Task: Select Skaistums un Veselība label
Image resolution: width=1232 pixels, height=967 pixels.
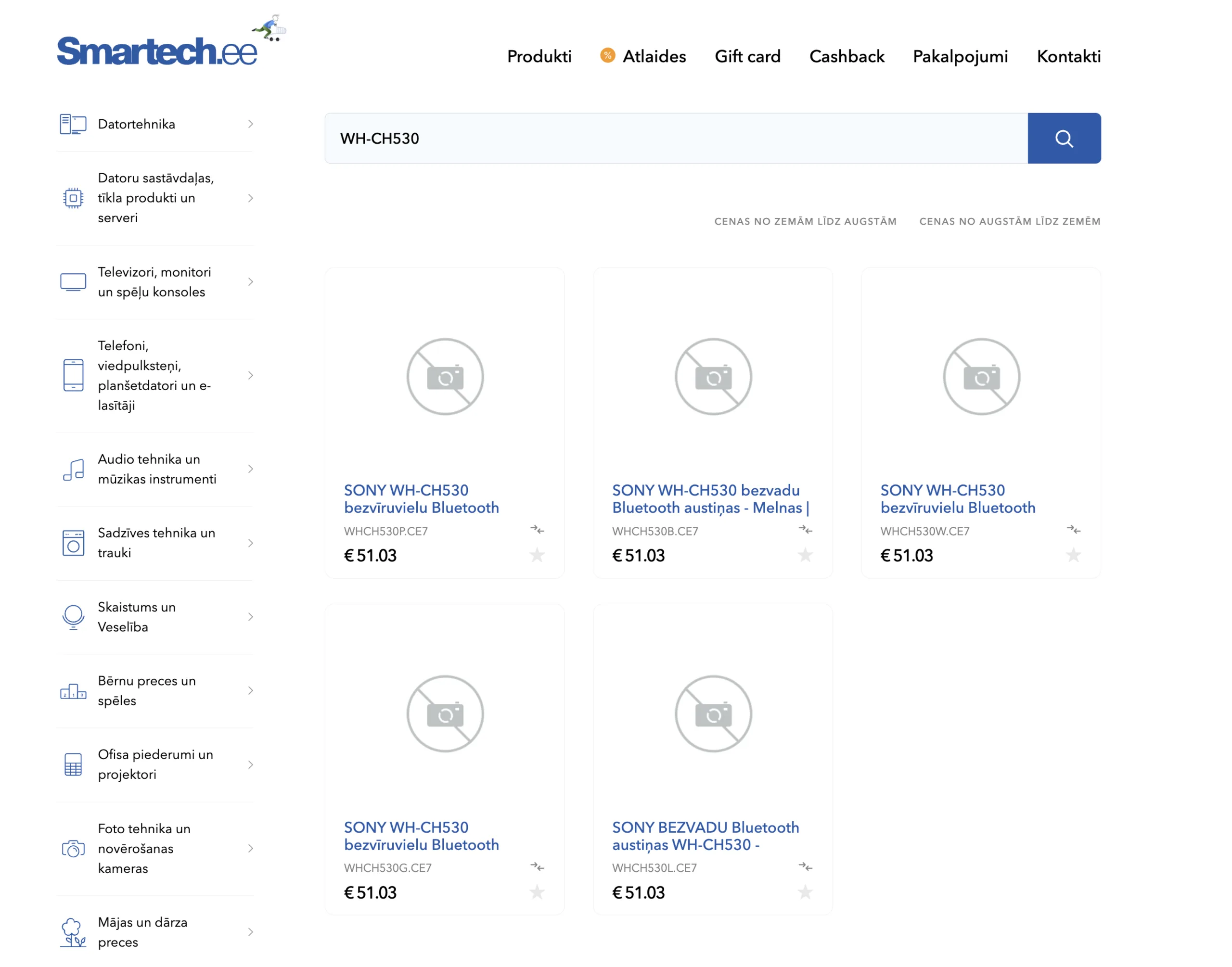Action: point(137,617)
